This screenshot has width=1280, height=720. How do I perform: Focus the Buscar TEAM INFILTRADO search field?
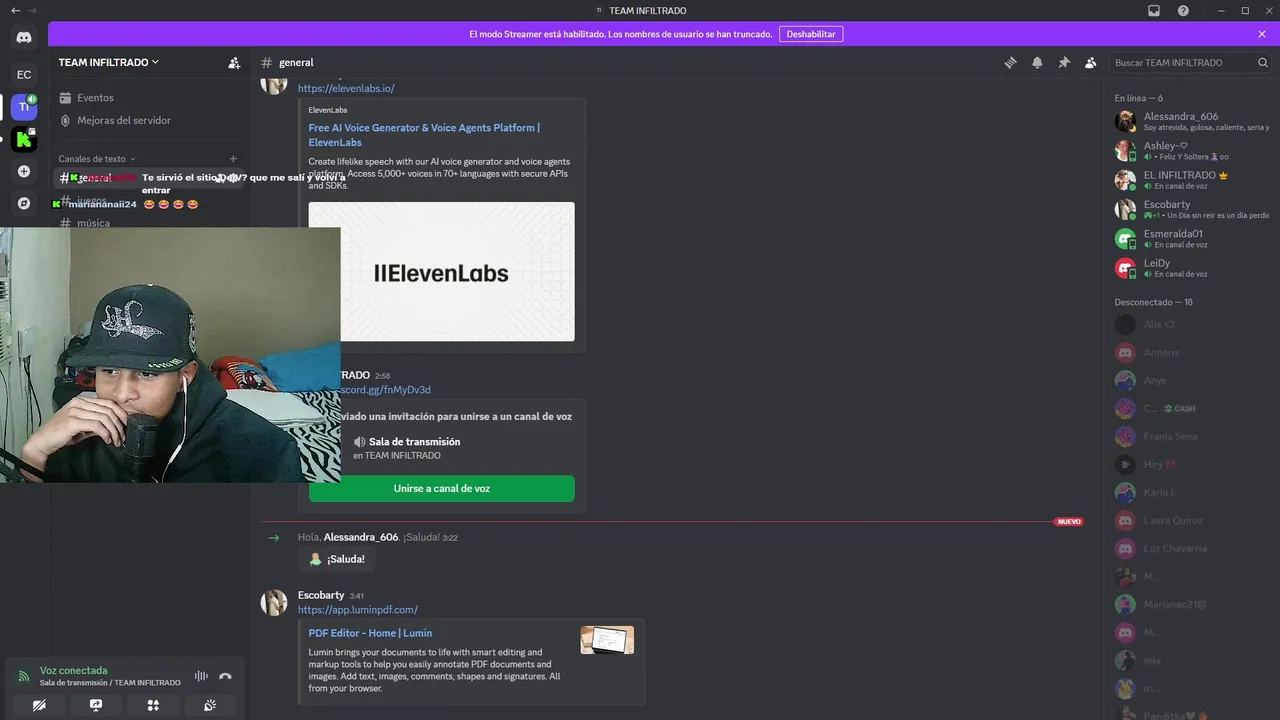1191,62
